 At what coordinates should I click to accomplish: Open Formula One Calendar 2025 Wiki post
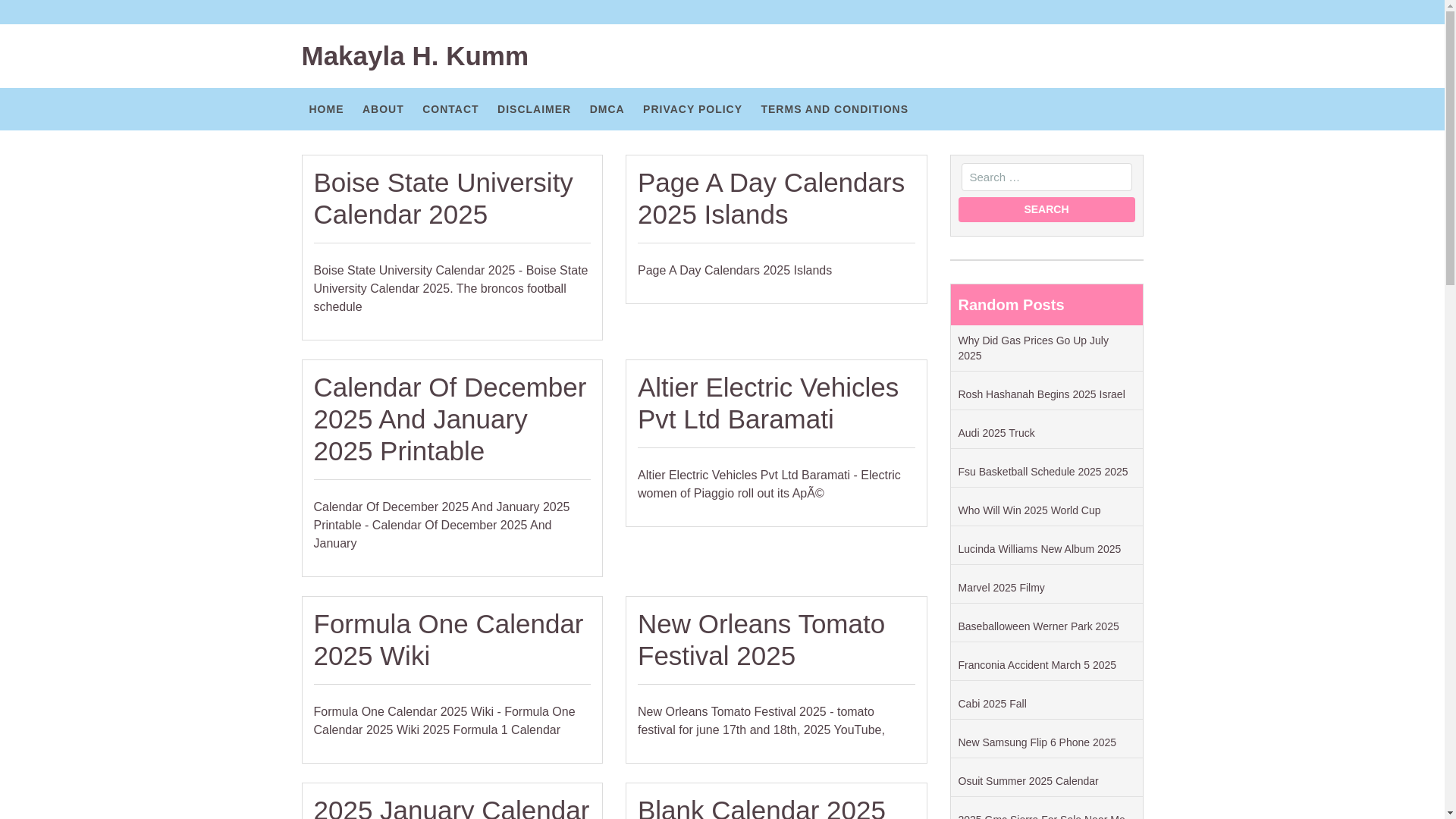coord(448,640)
